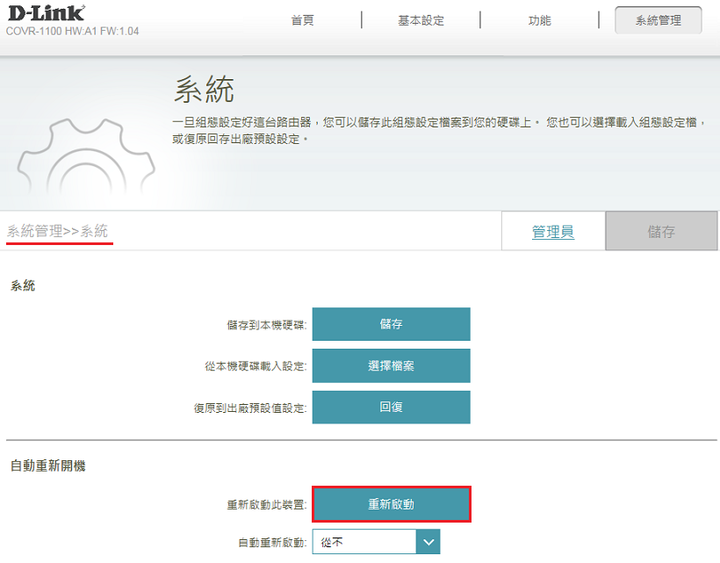
Task: Click 選擇檔案 to load settings
Action: [391, 366]
